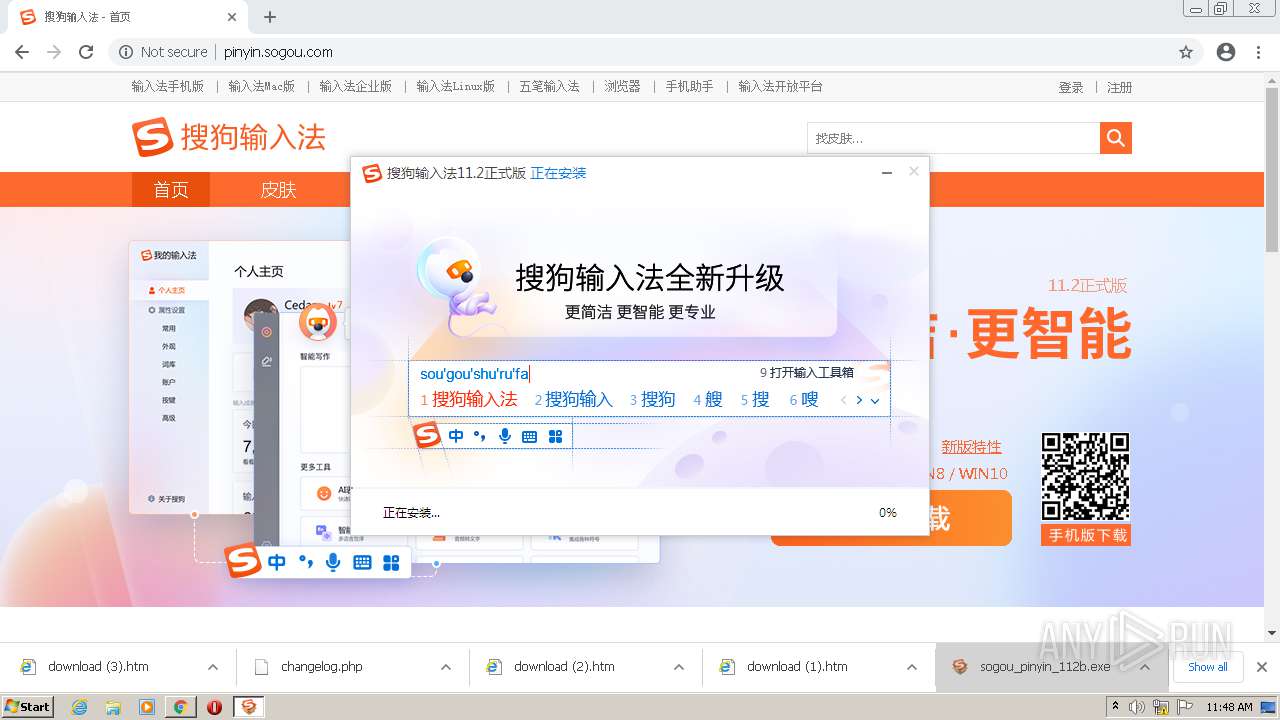Click Show all downloads button

1208,667
